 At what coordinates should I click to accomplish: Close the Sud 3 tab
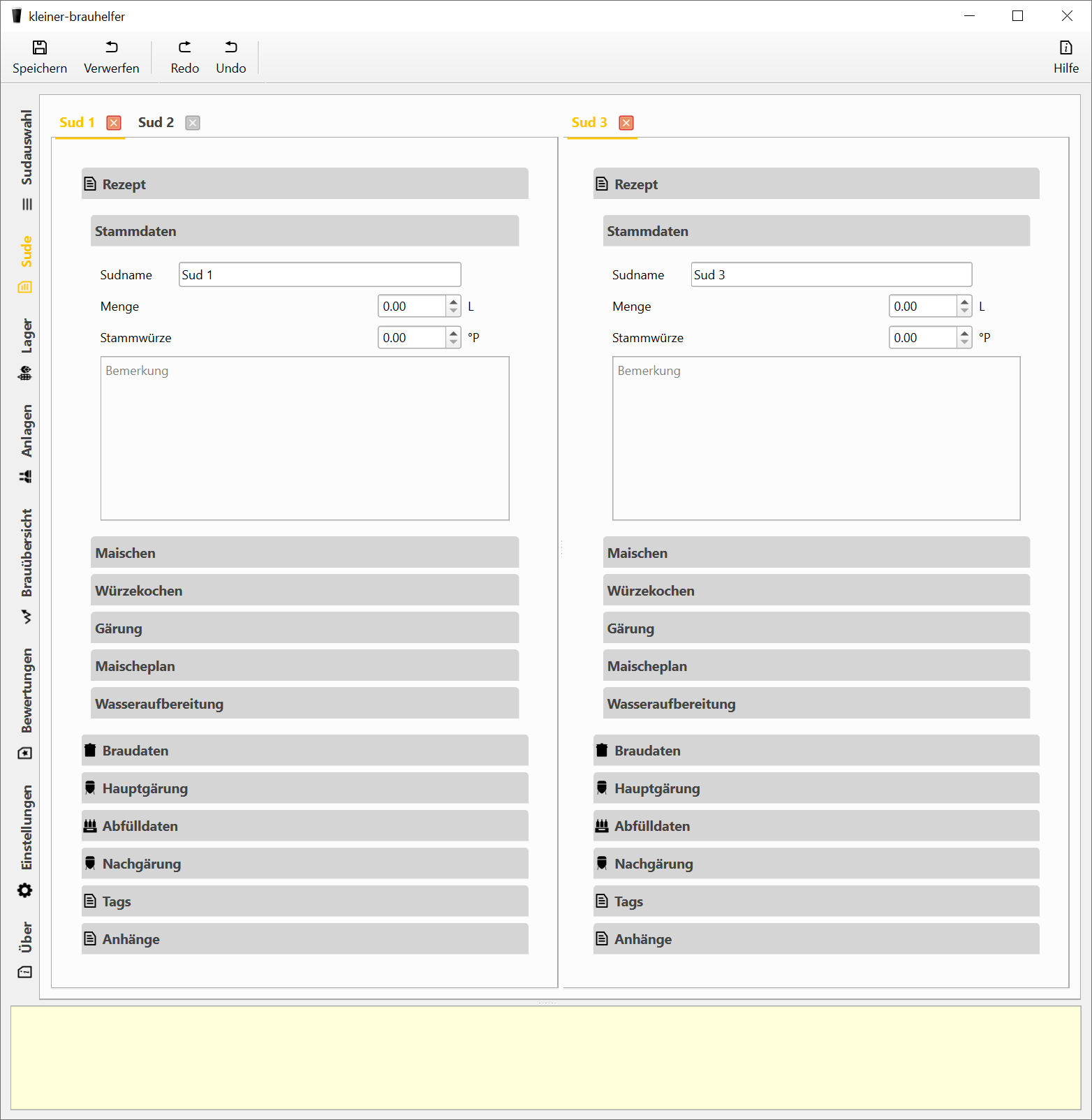coord(626,123)
